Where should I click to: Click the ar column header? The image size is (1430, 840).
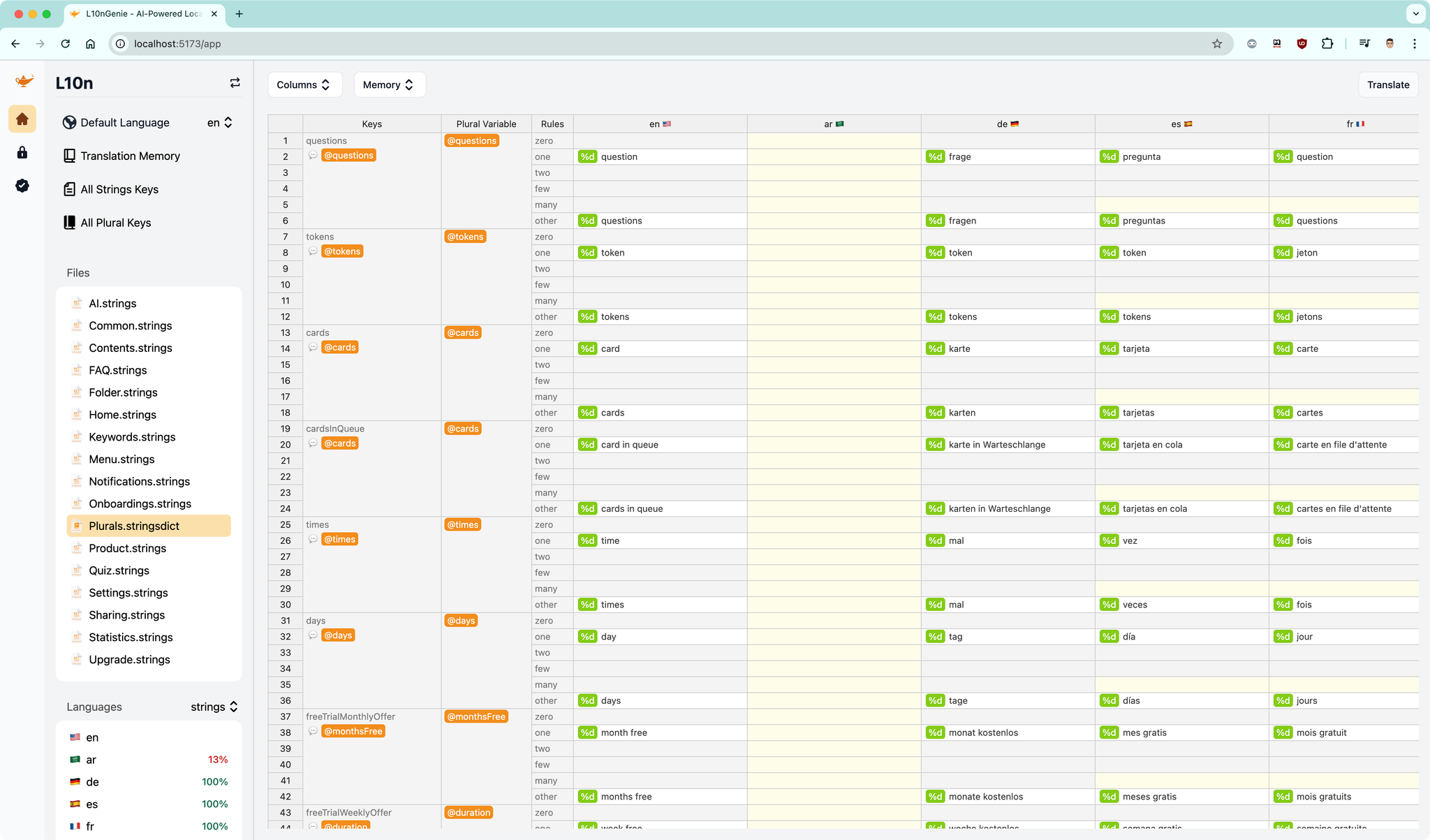click(834, 124)
